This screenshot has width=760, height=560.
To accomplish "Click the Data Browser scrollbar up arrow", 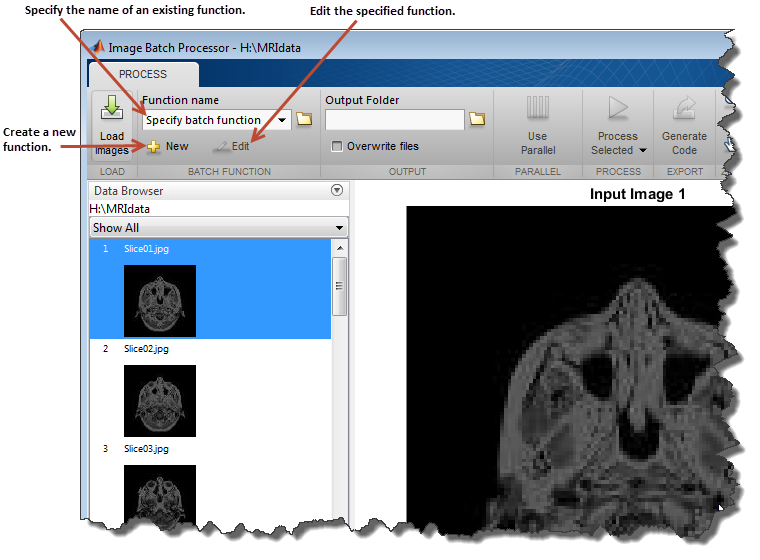I will tap(340, 248).
